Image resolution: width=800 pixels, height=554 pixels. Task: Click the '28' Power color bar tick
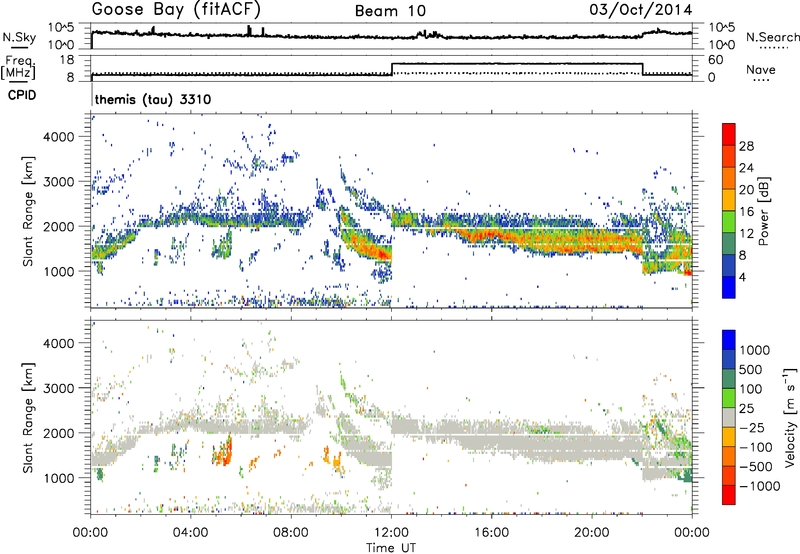pos(746,146)
